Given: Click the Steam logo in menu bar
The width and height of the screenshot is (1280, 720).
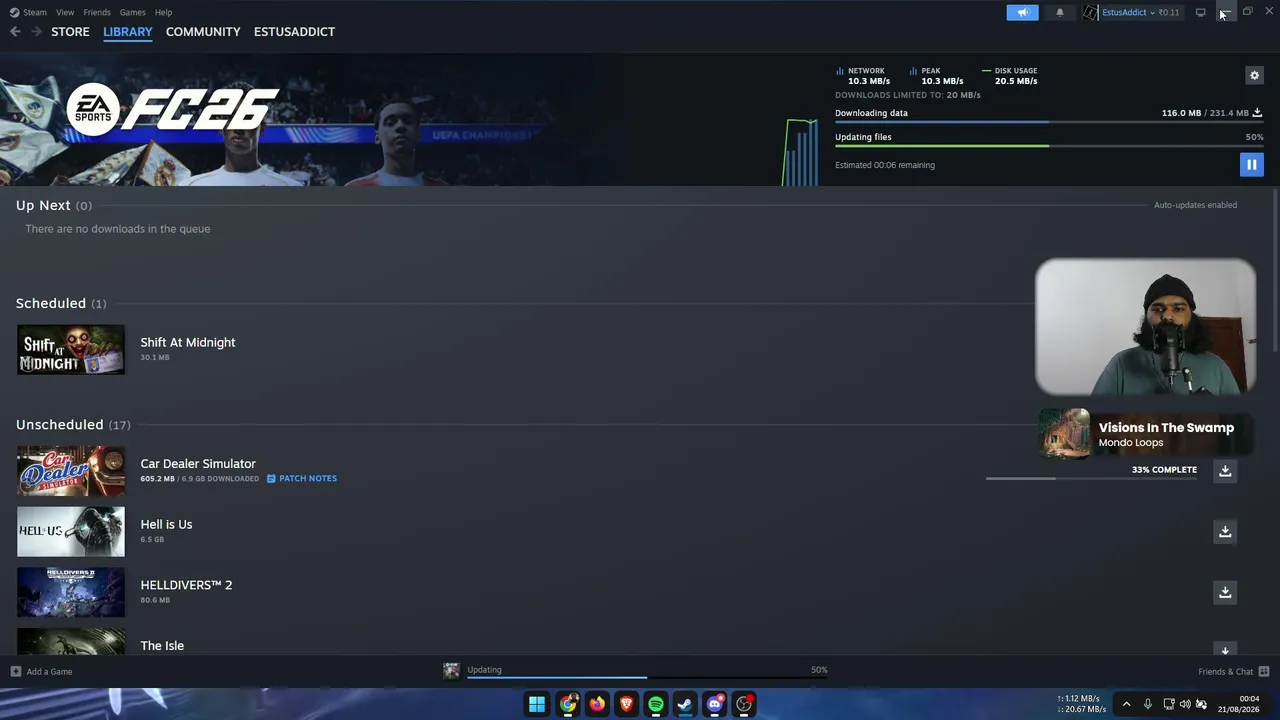Looking at the screenshot, I should (x=14, y=12).
